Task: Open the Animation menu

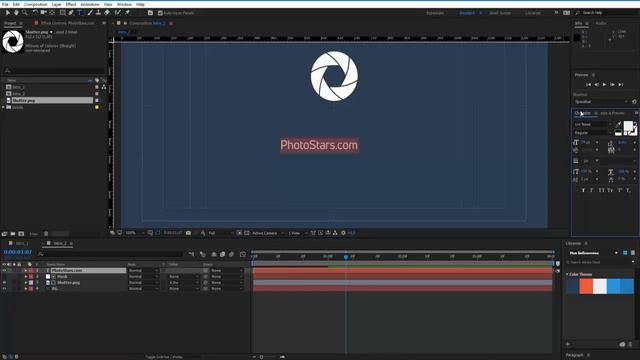Action: [90, 4]
